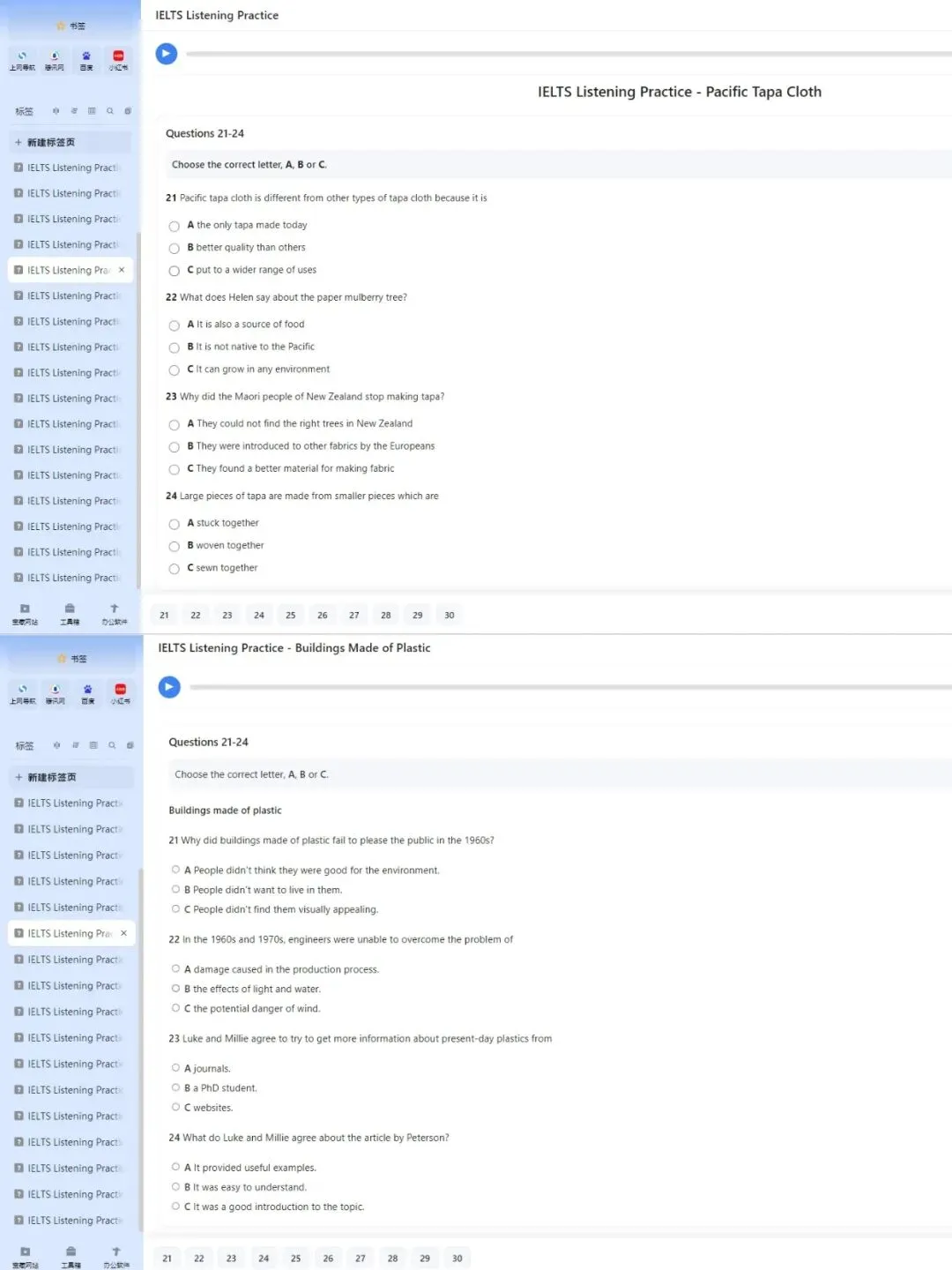Select 'C the potential danger of wind'
This screenshot has height=1270, width=952.
click(x=175, y=1007)
